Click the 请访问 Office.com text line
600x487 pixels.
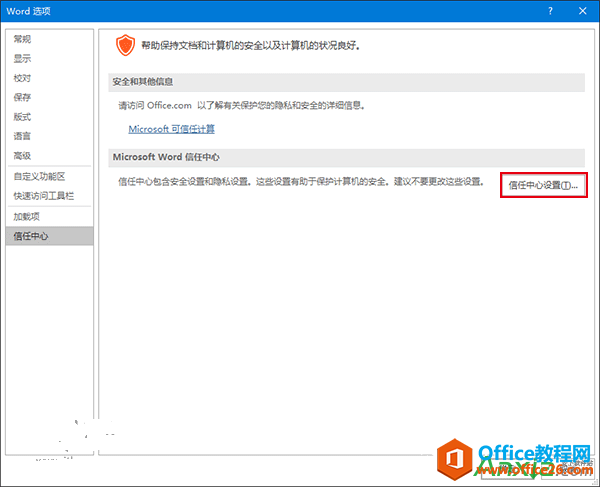[x=241, y=105]
